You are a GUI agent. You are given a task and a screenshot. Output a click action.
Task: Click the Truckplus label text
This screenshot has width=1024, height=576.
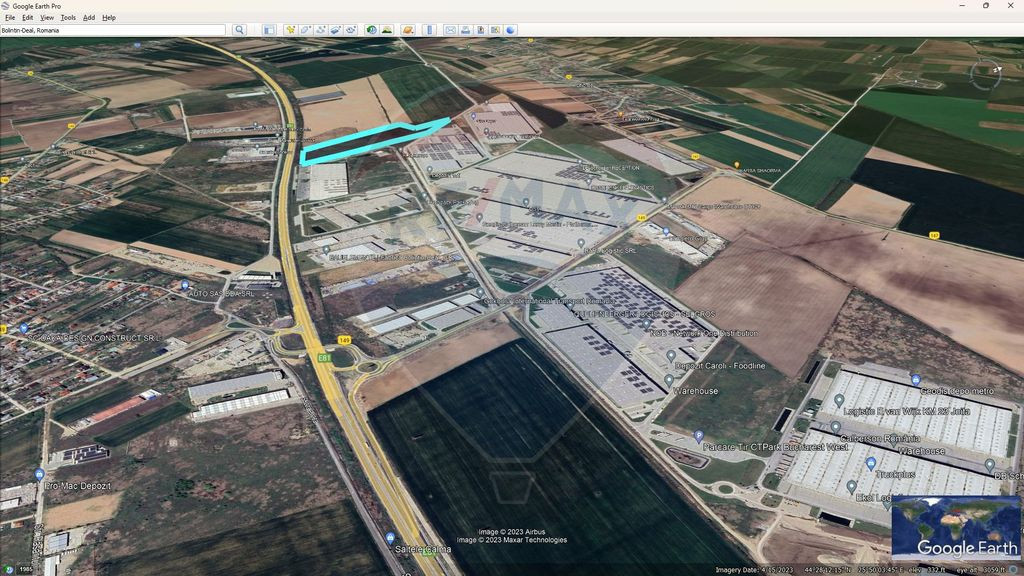coord(895,474)
